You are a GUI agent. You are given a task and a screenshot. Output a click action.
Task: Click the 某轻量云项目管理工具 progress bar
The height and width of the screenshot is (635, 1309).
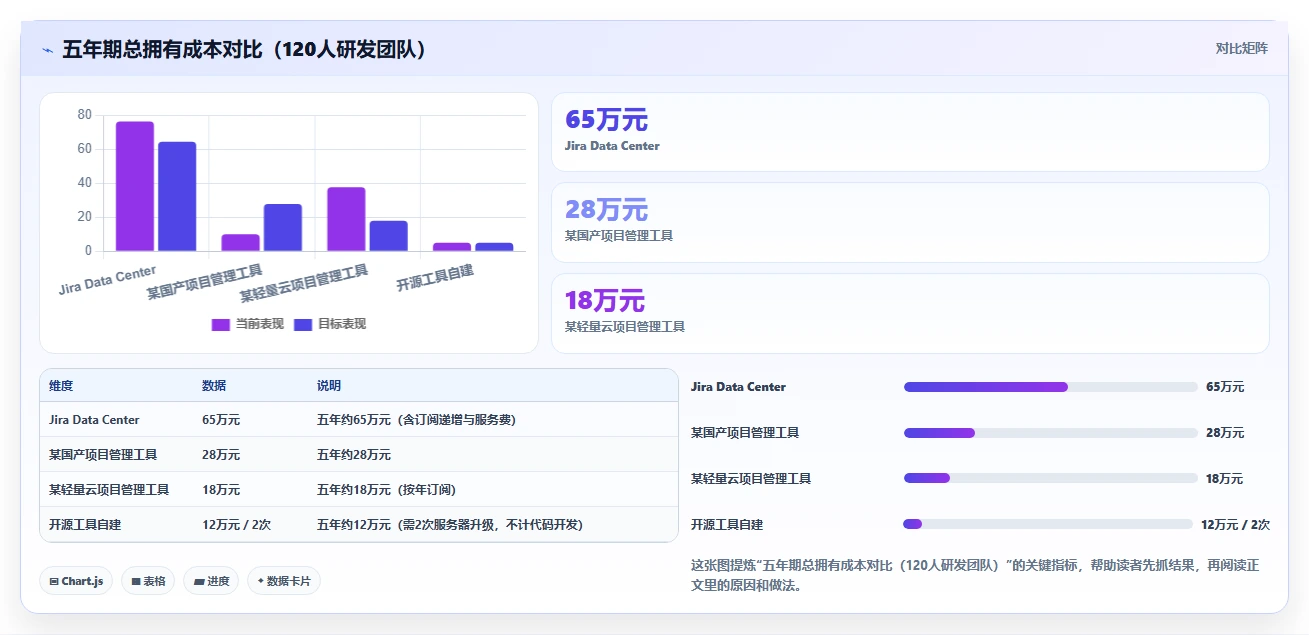pyautogui.click(x=1050, y=478)
